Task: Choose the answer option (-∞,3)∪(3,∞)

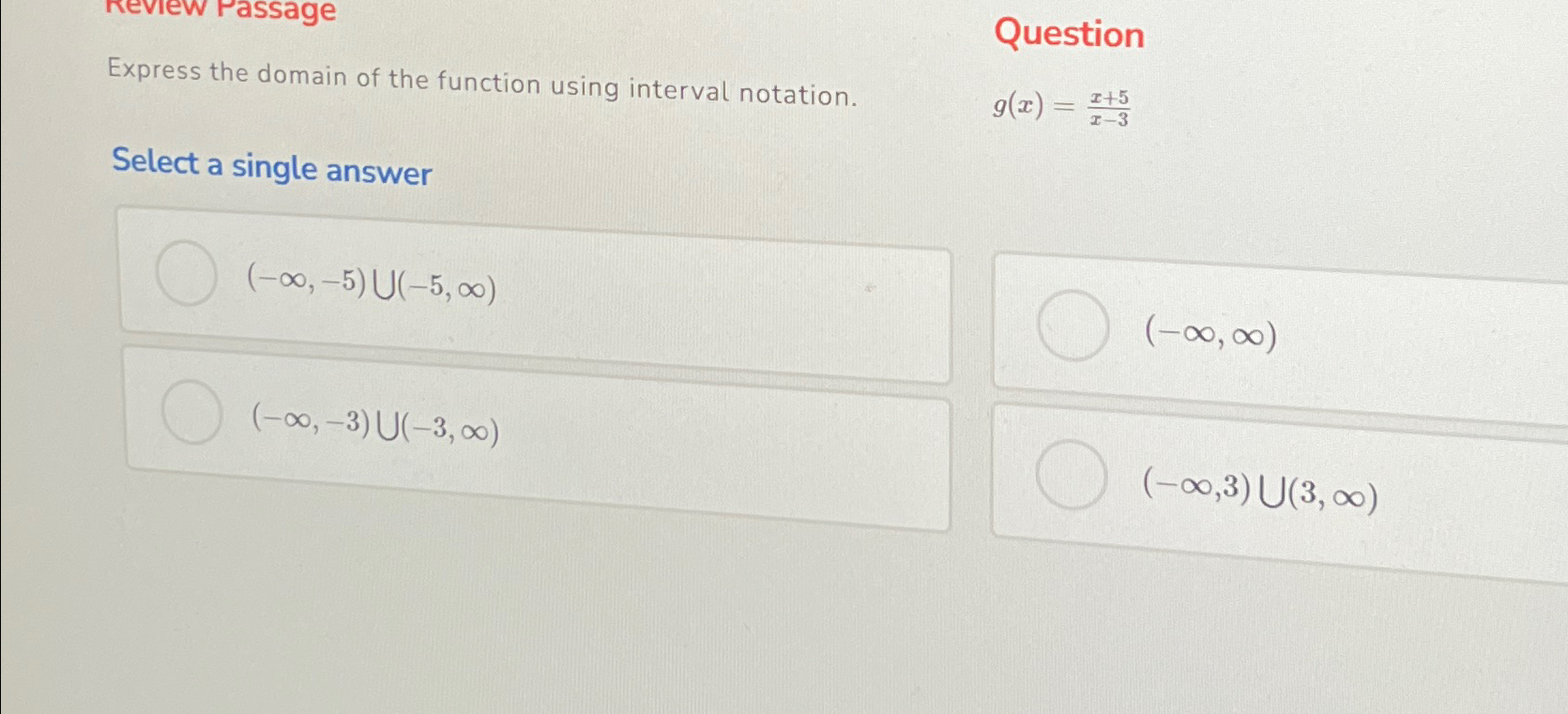Action: (1257, 494)
